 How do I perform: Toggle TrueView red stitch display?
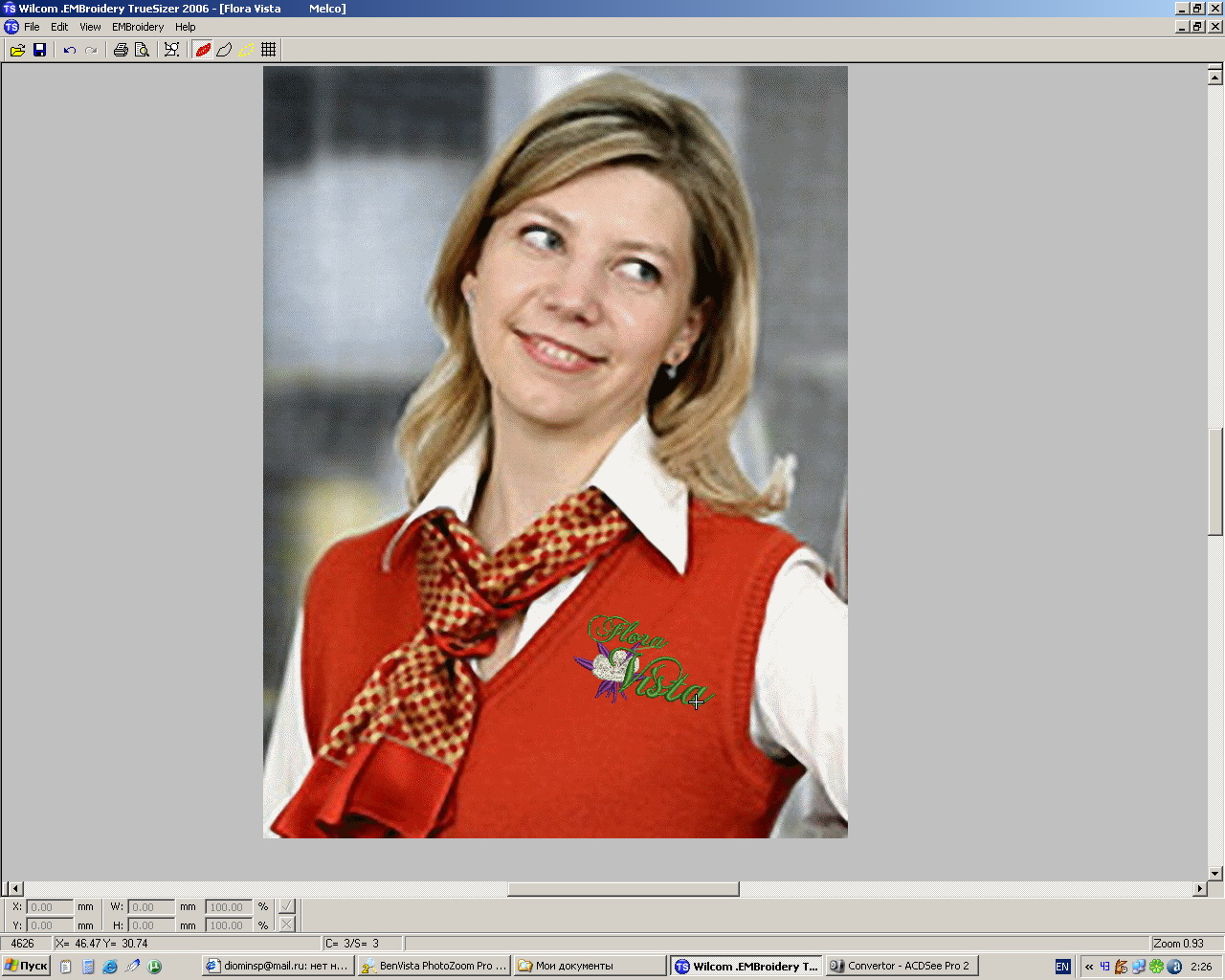tap(203, 50)
